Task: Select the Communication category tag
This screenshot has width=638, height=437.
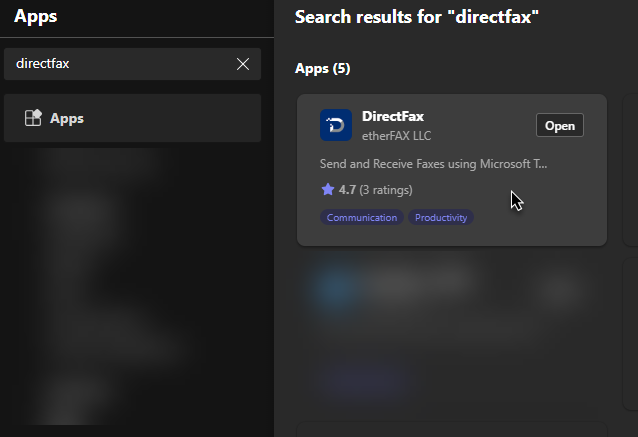Action: (361, 217)
